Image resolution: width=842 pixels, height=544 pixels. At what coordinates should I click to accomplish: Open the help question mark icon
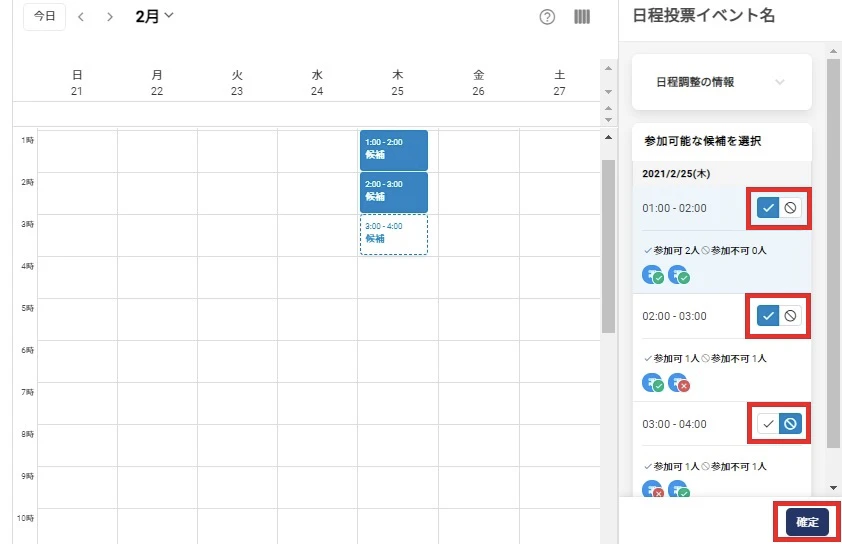click(x=547, y=17)
